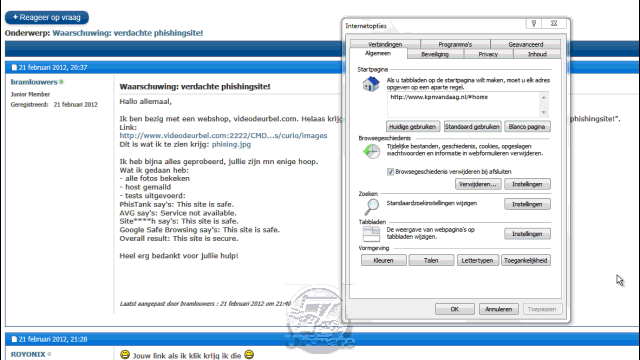Viewport: 640px width, 360px height.
Task: Click the post icon beside 21 februari 2012, 21:28
Action: tap(14, 339)
